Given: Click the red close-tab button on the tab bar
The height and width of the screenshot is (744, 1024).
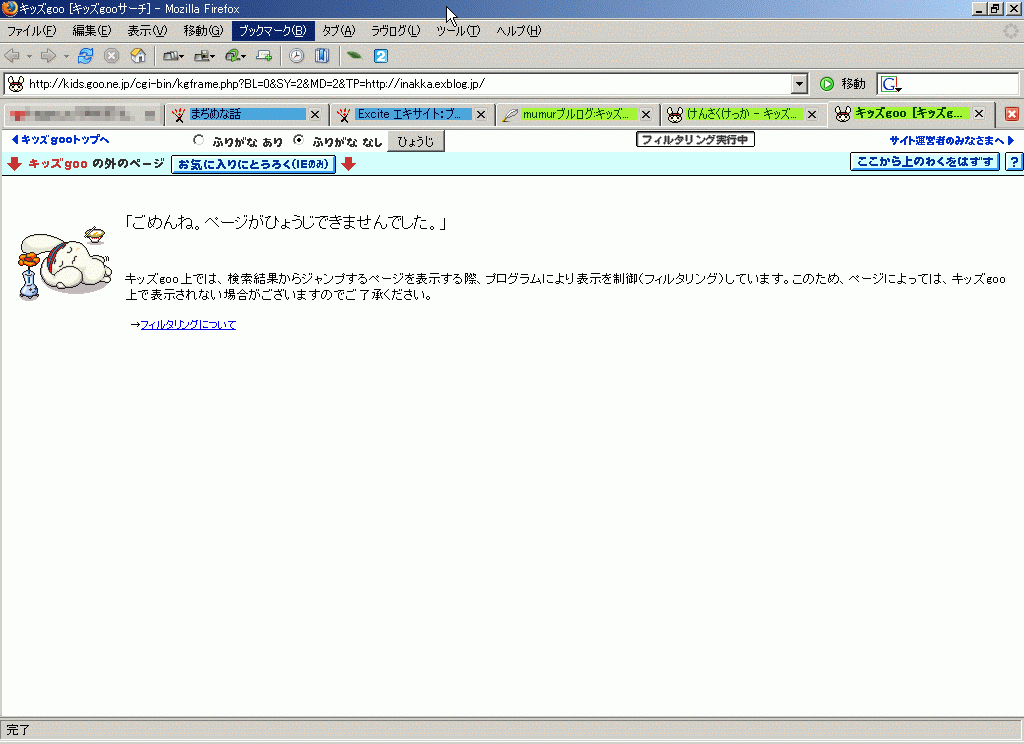Looking at the screenshot, I should (x=1012, y=114).
